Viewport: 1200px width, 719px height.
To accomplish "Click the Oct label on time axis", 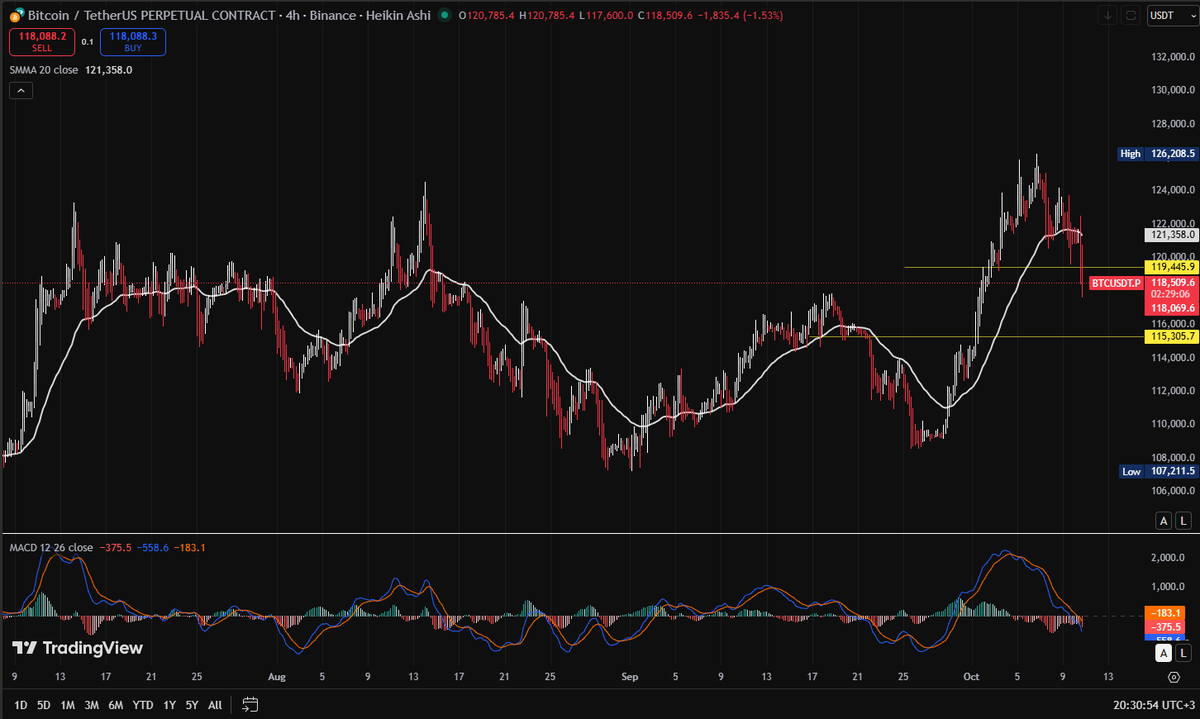I will click(970, 677).
